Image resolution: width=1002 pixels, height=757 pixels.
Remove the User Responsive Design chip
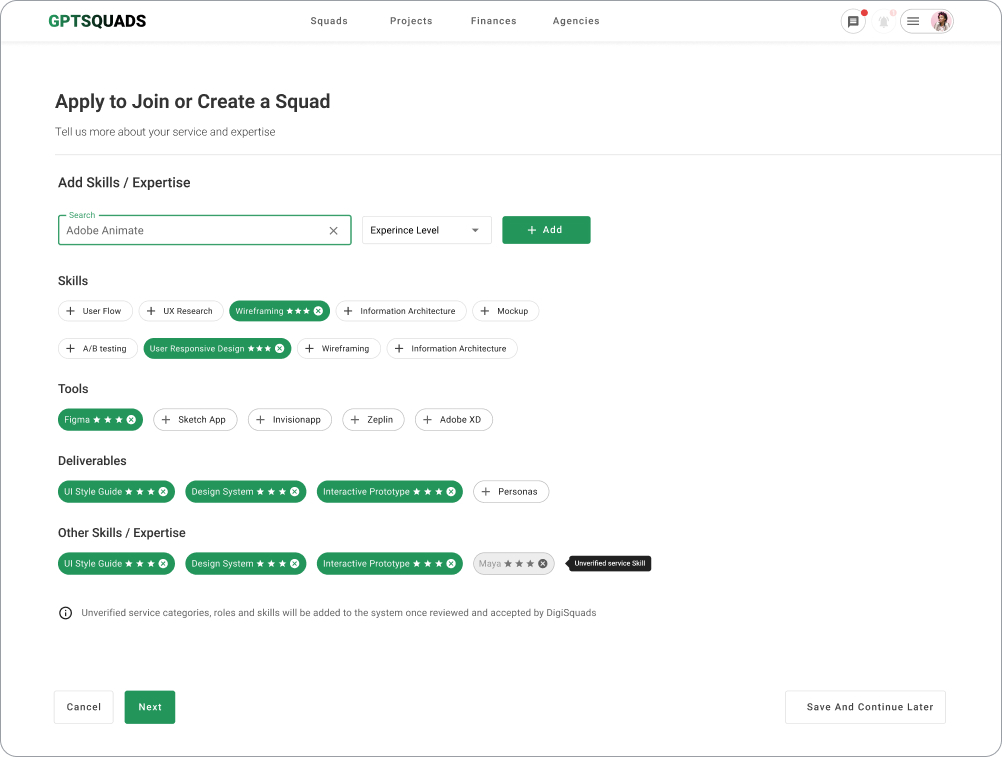click(279, 349)
